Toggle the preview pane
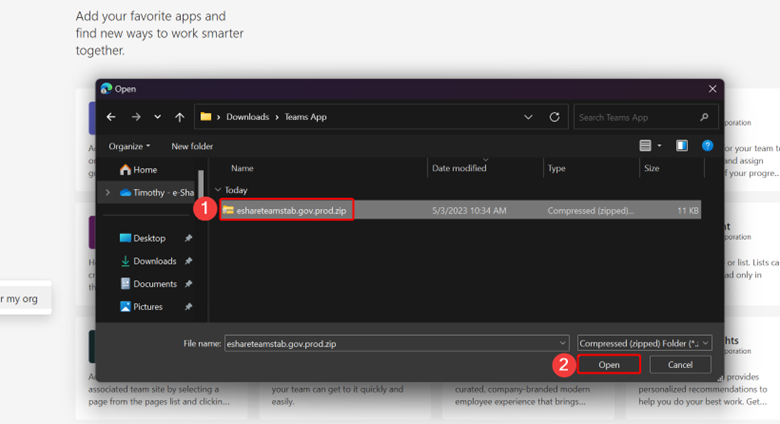 pyautogui.click(x=682, y=145)
